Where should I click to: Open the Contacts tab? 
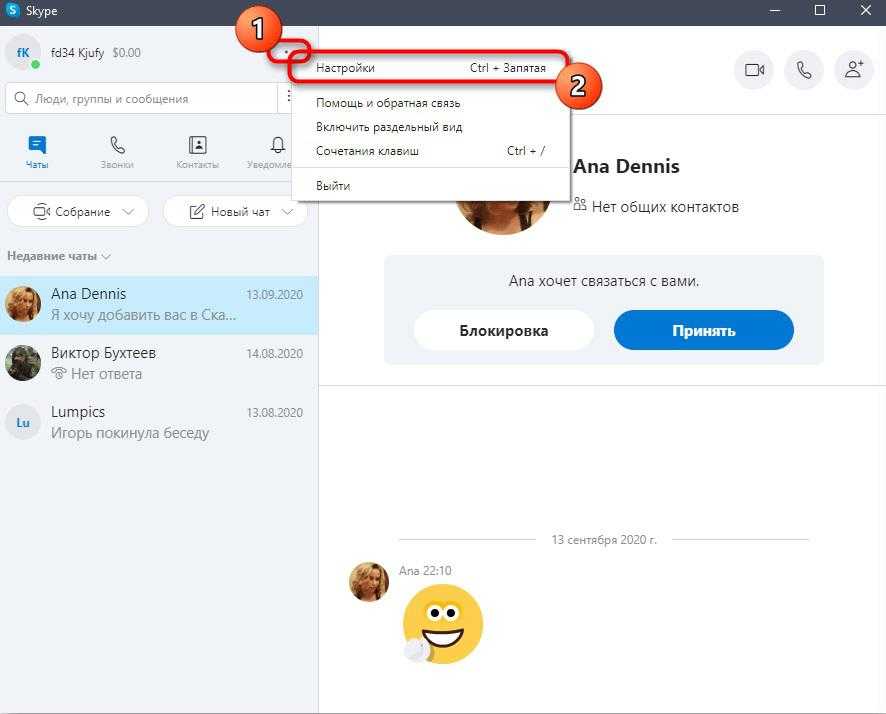click(x=197, y=152)
